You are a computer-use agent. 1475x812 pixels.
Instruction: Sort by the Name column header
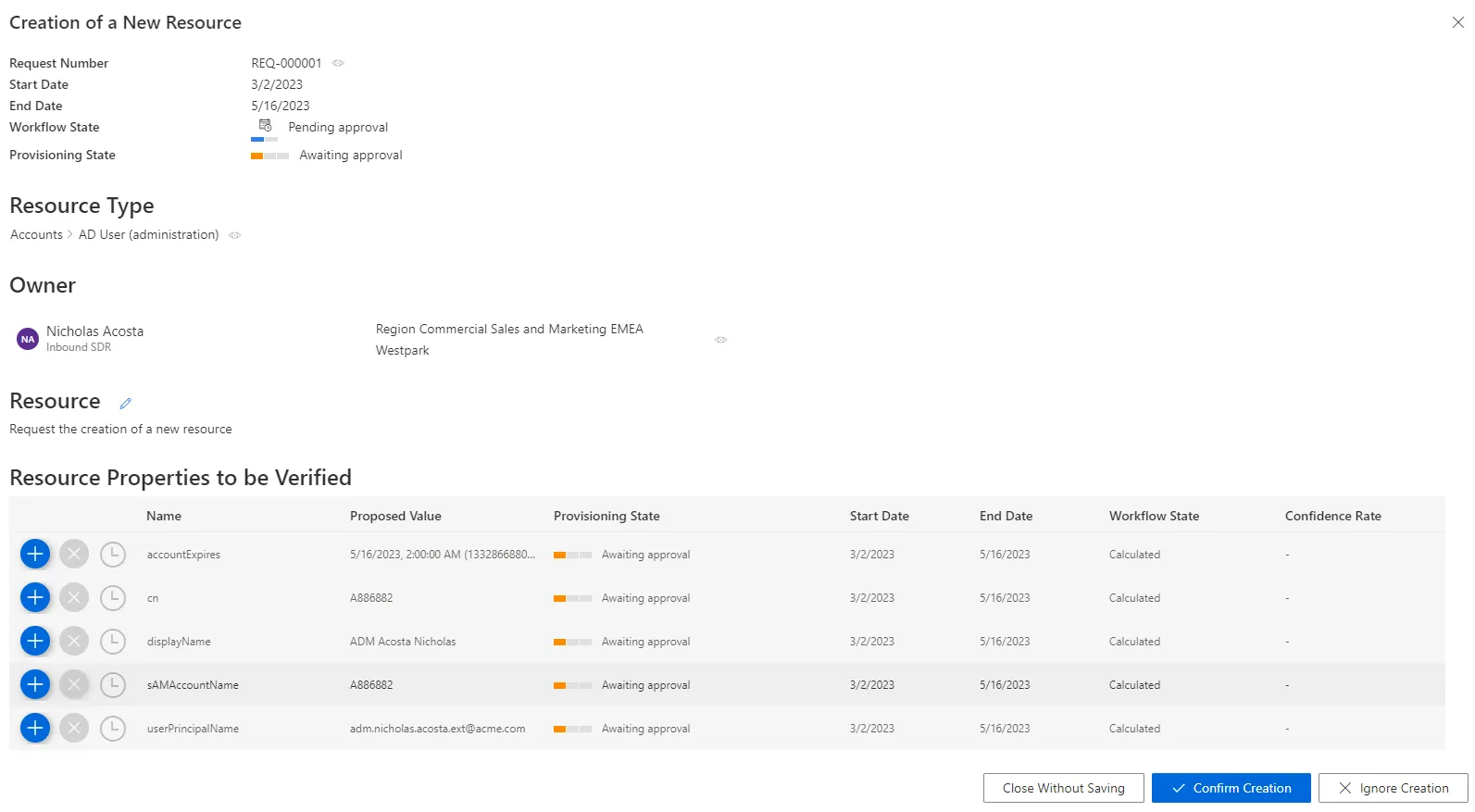point(164,516)
